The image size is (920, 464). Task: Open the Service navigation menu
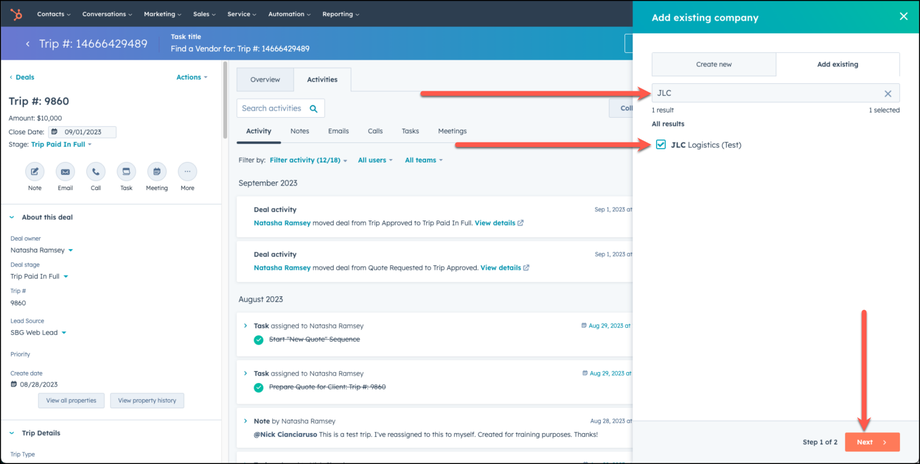(x=242, y=13)
